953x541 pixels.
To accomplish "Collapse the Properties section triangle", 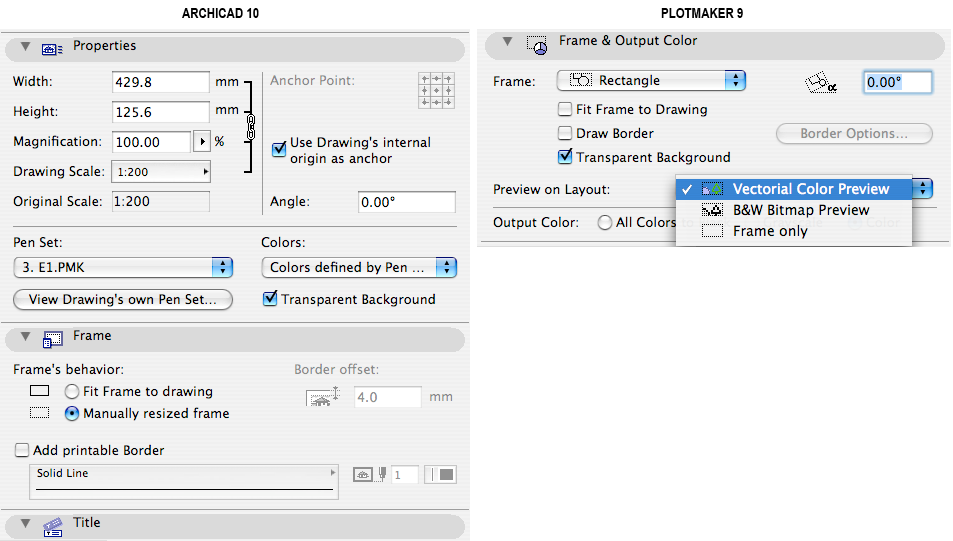I will [x=25, y=47].
